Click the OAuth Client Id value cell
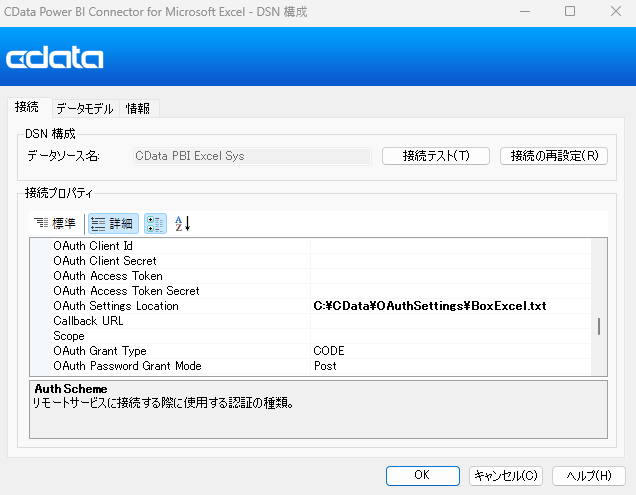This screenshot has height=495, width=636. (450, 246)
